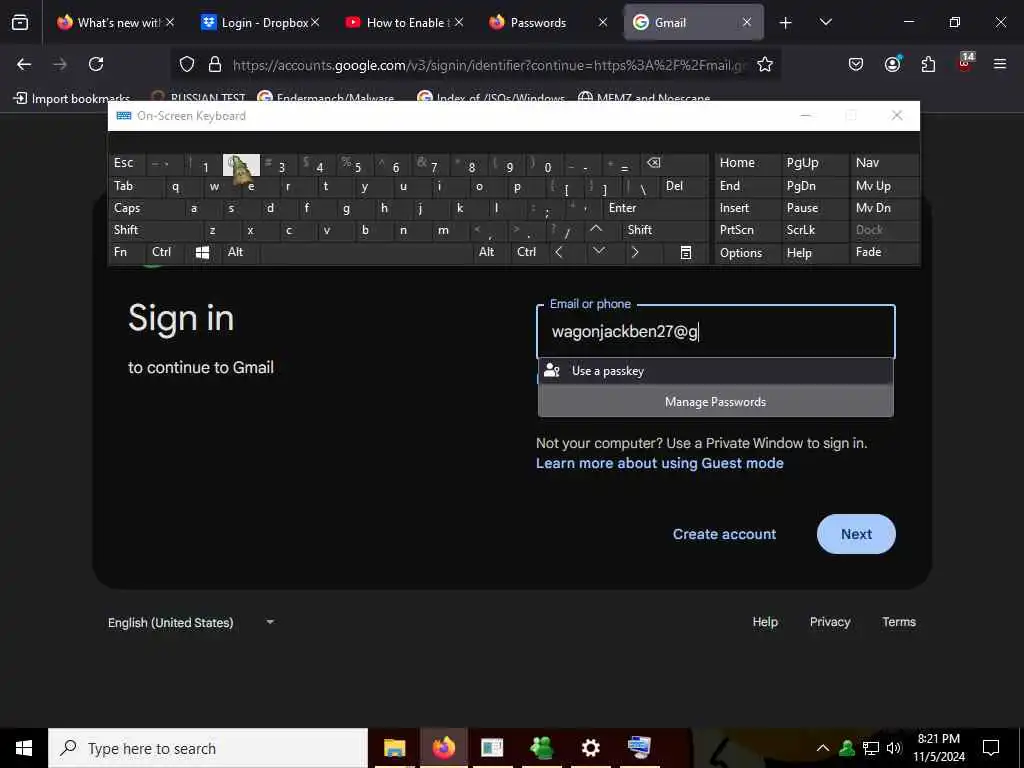
Task: Open the Terms link in footer
Action: (x=899, y=622)
